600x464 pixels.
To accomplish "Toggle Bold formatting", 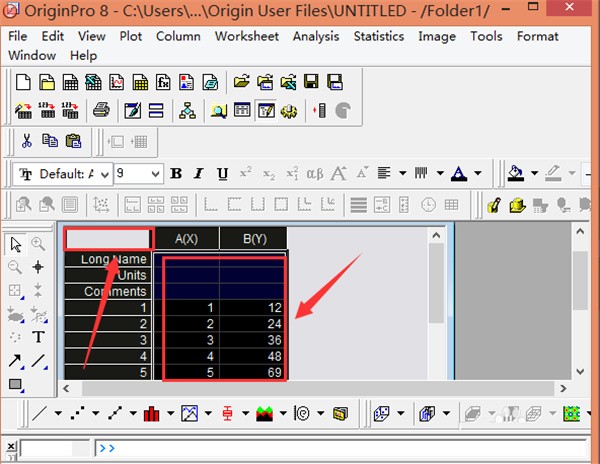I will coord(176,174).
